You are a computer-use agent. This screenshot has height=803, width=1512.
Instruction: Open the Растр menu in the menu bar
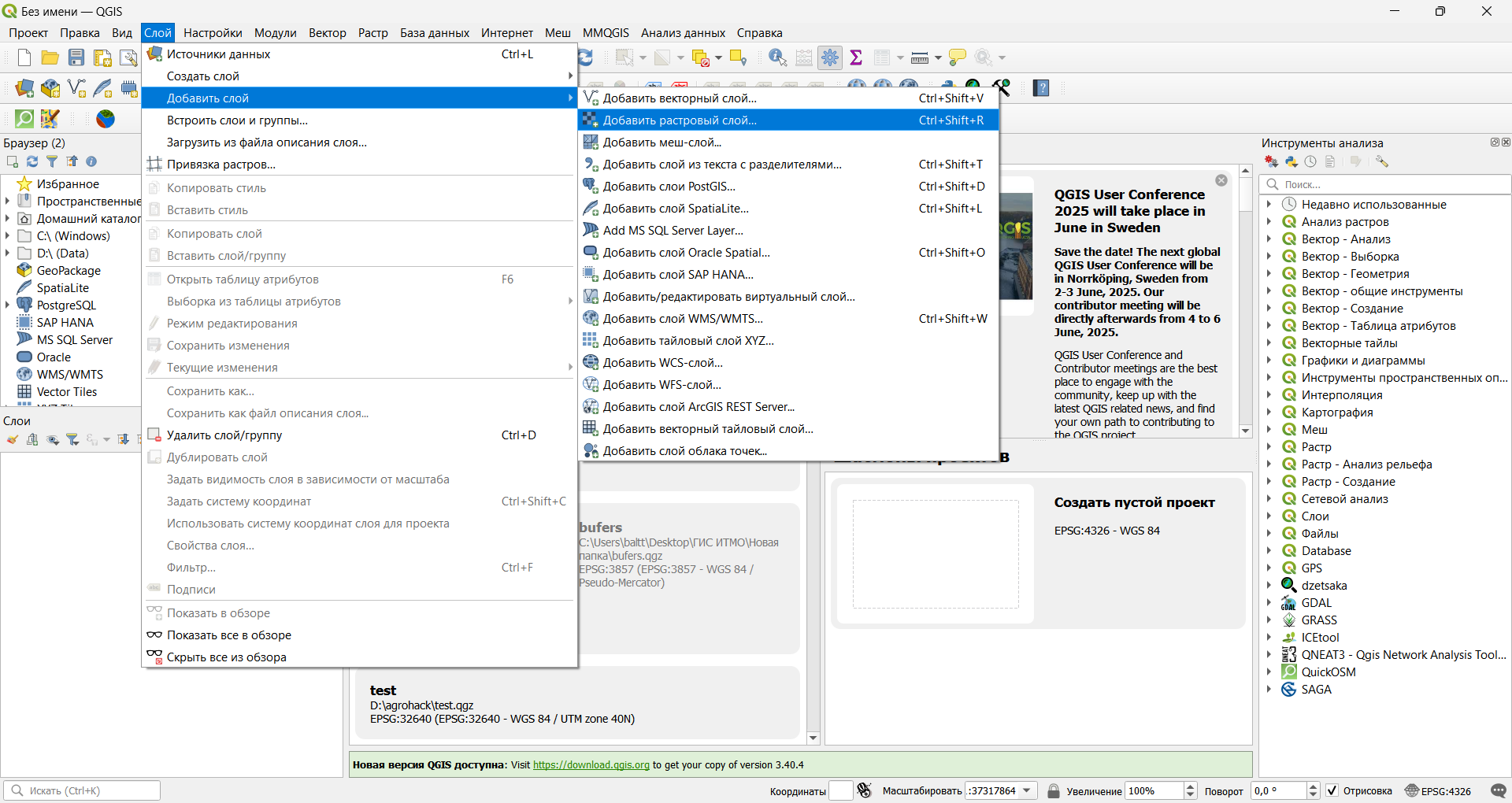point(372,32)
